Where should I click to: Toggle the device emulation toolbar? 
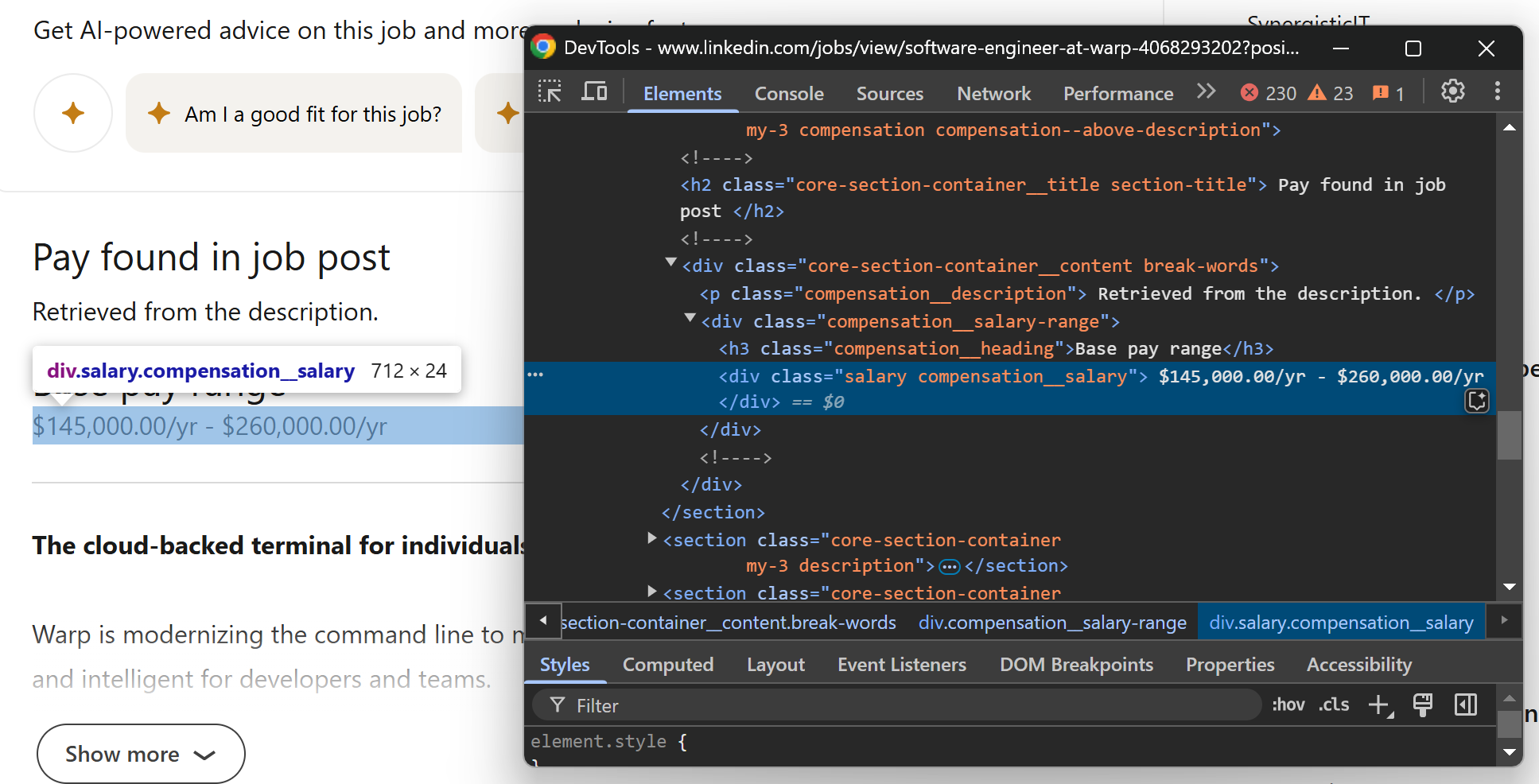tap(593, 91)
